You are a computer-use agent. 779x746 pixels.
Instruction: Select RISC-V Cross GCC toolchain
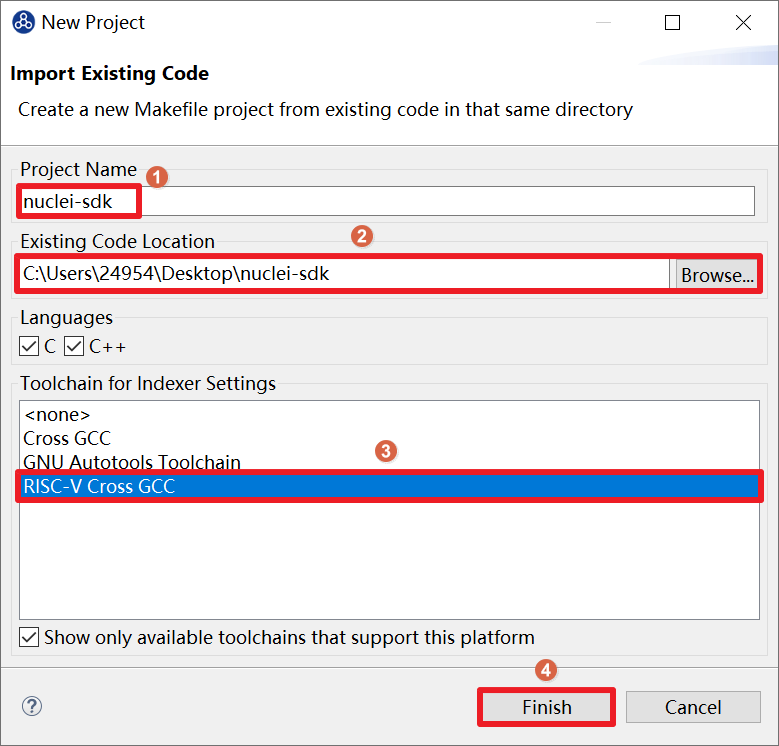[x=99, y=487]
